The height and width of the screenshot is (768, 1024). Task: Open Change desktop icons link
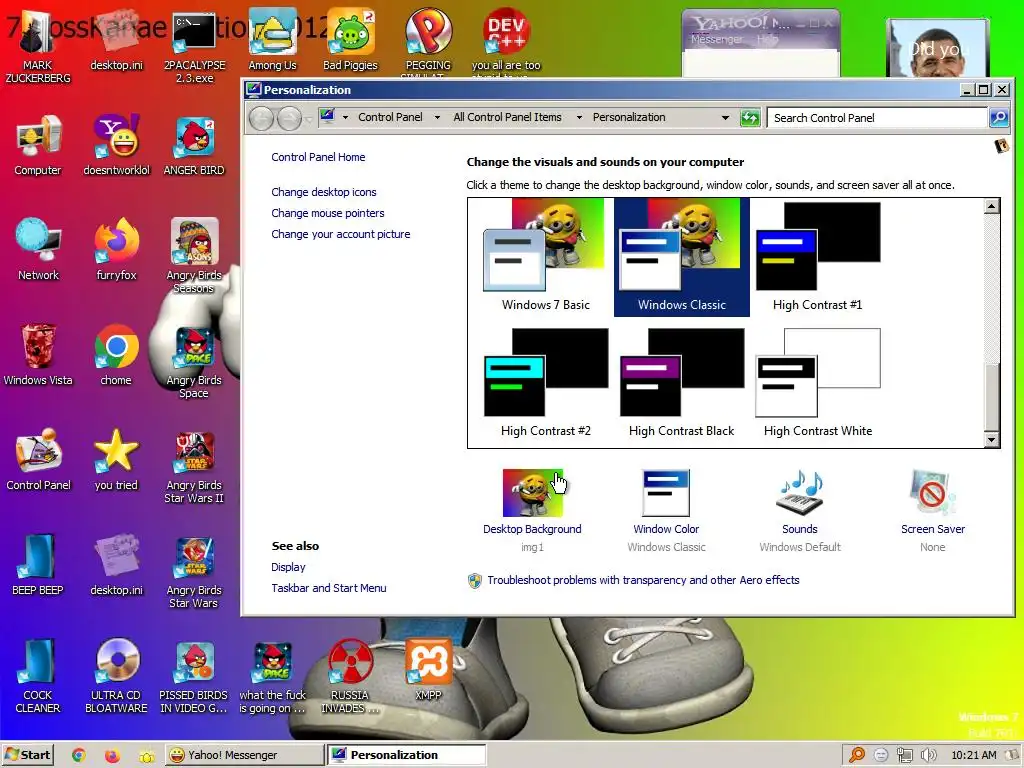click(324, 192)
